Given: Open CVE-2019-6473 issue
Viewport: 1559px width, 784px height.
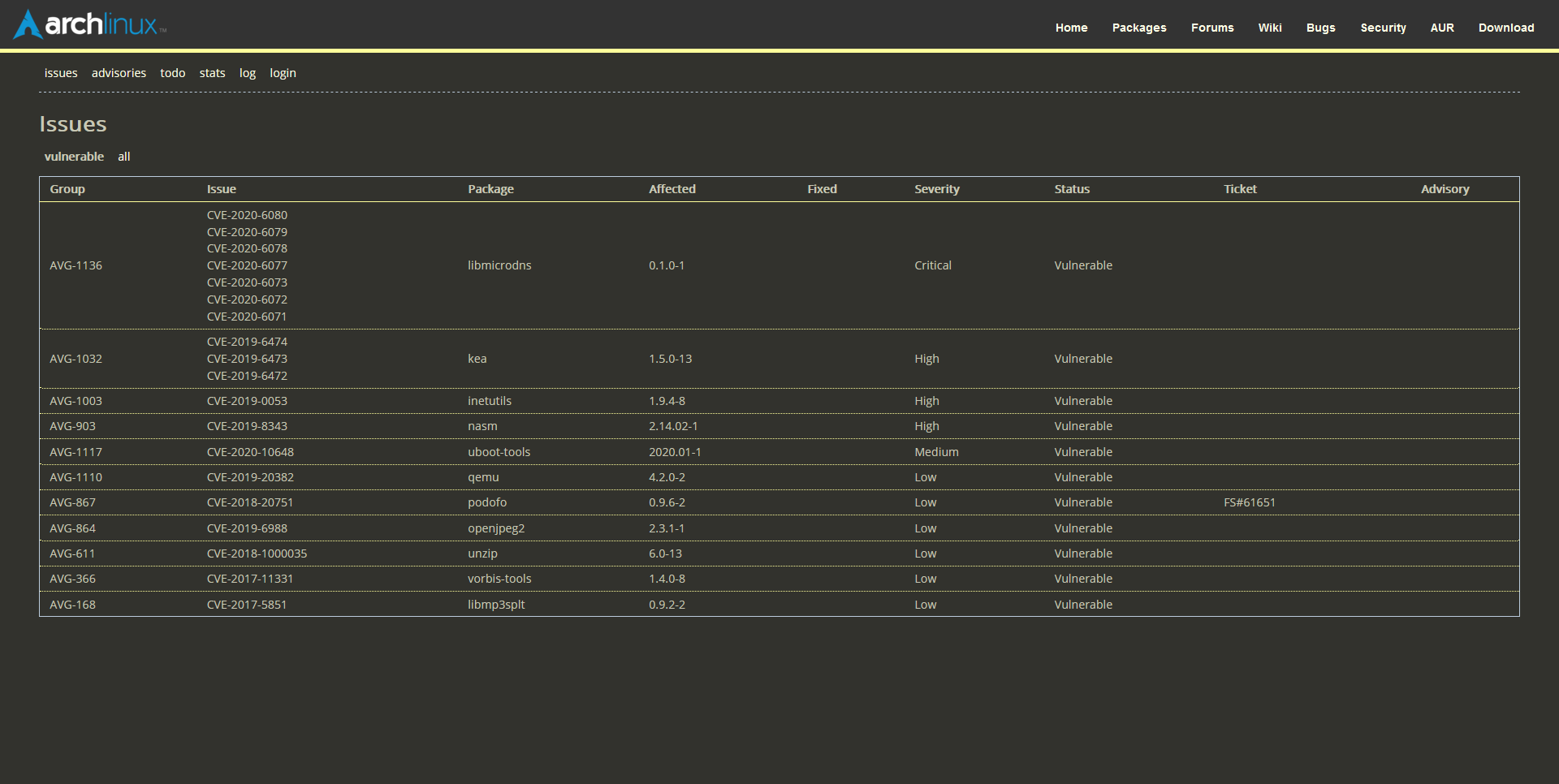Looking at the screenshot, I should click(247, 359).
